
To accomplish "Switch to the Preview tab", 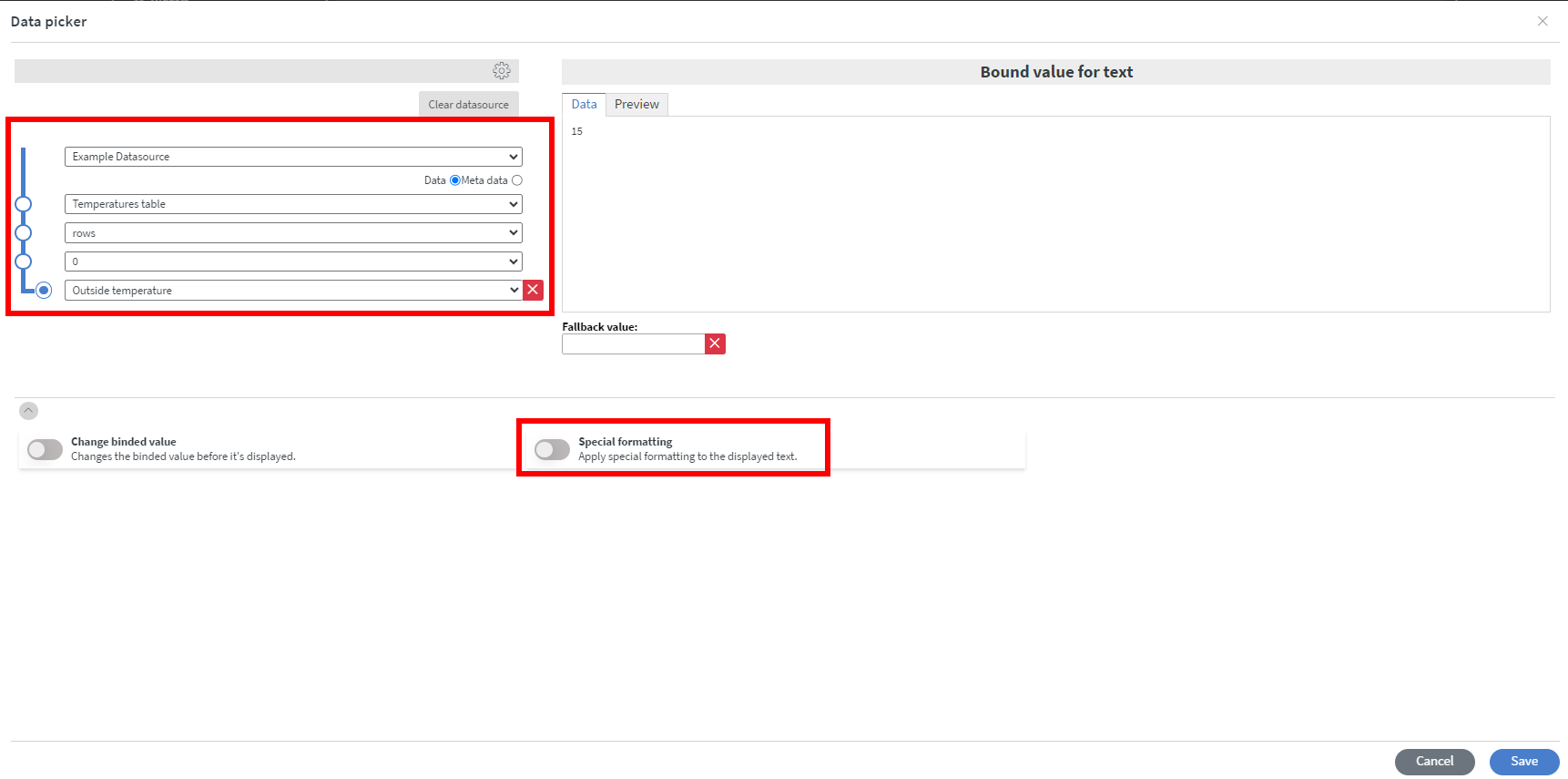I will click(x=636, y=105).
